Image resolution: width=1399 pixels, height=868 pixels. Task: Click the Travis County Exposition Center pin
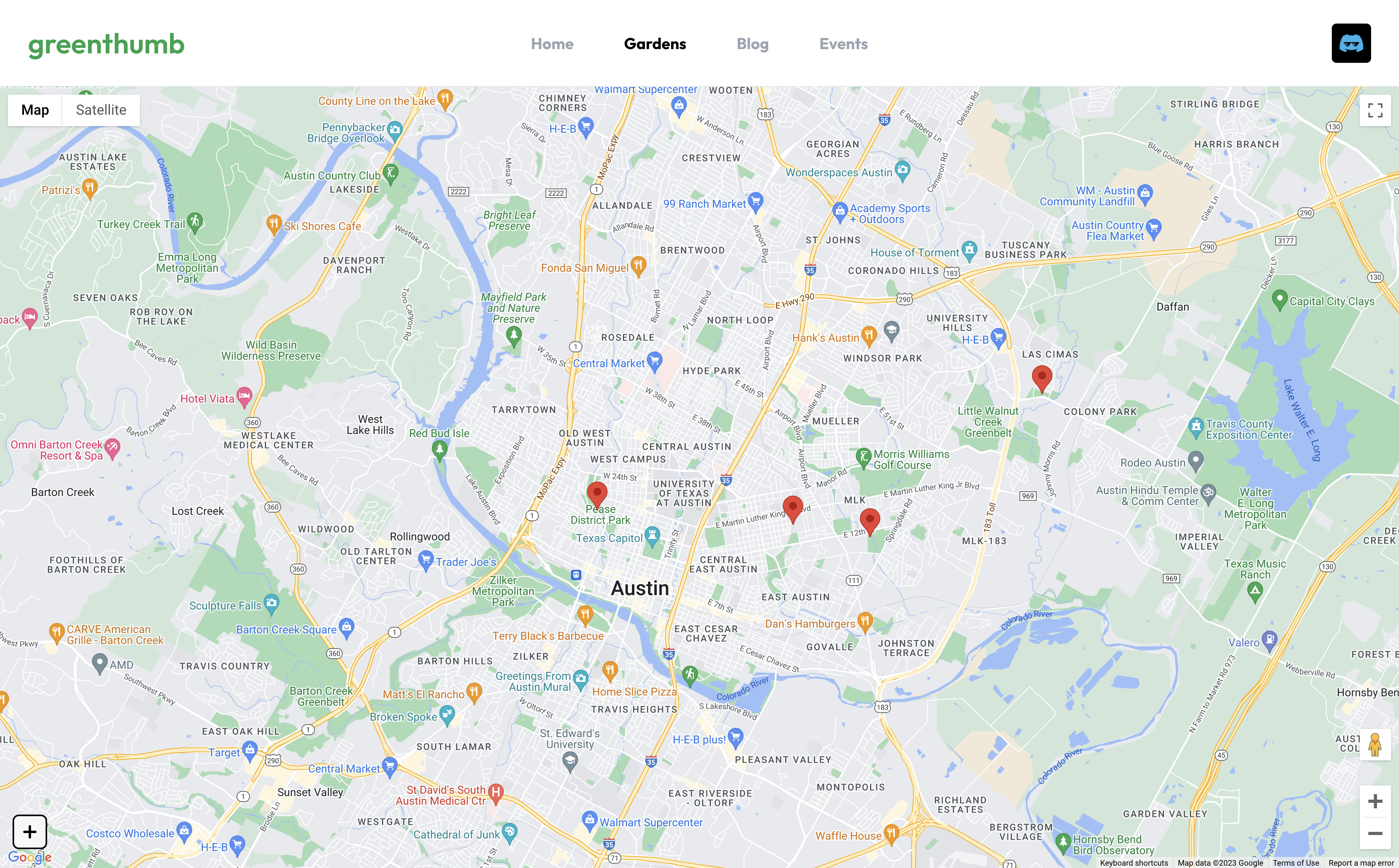pos(1196,428)
